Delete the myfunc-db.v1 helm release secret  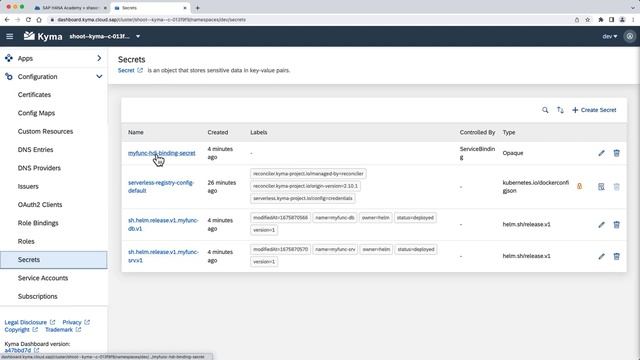click(616, 224)
